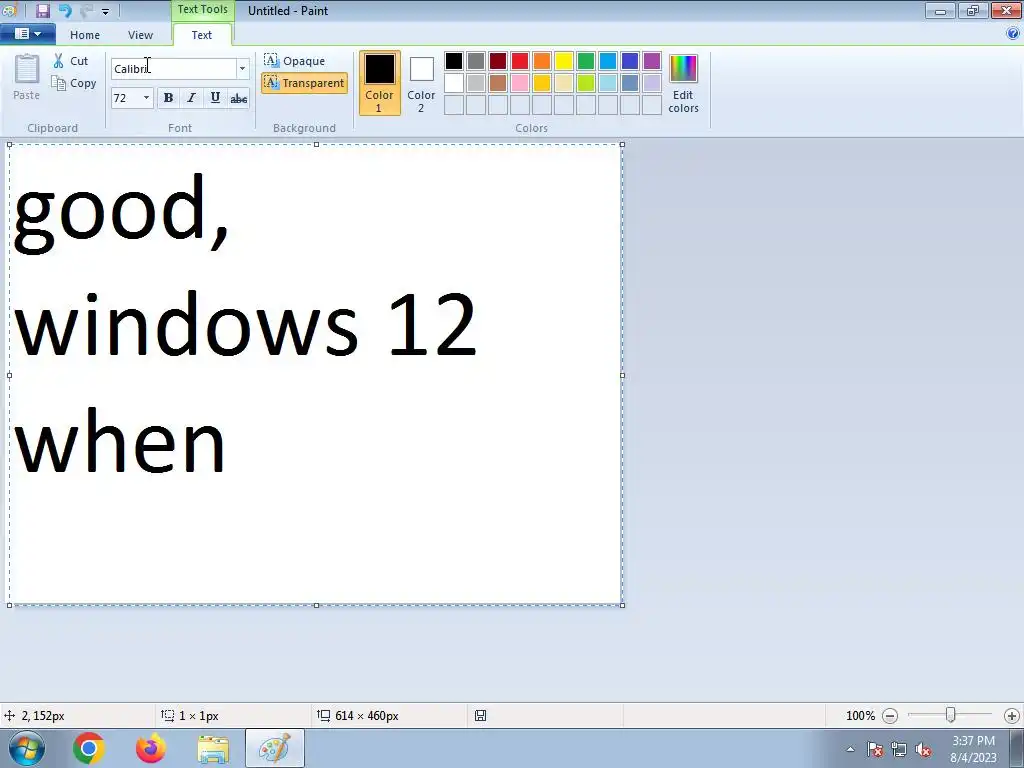Click the Paint taskbar button
This screenshot has height=768, width=1024.
tap(275, 748)
